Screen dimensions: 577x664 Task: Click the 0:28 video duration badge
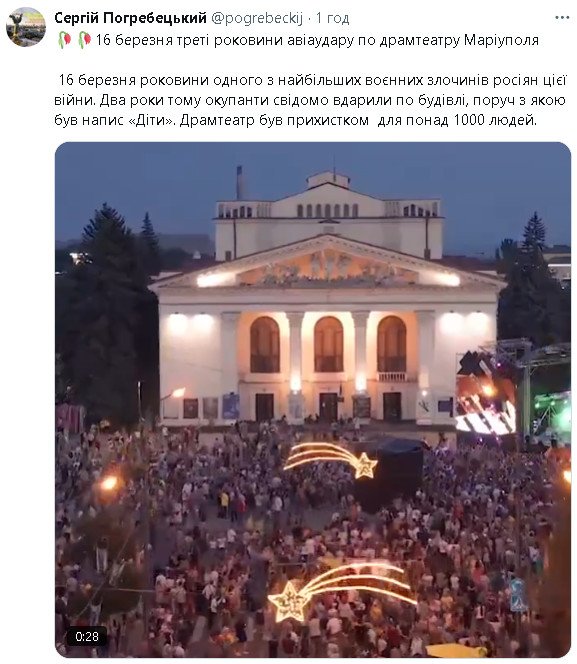87,636
